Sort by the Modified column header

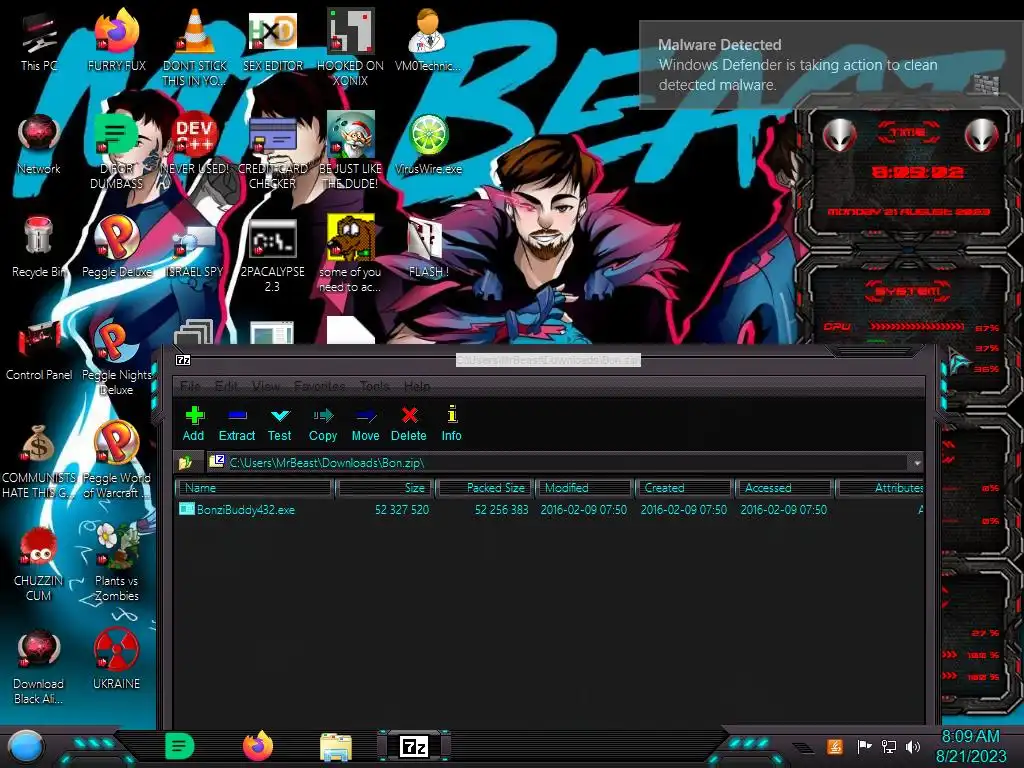(584, 488)
